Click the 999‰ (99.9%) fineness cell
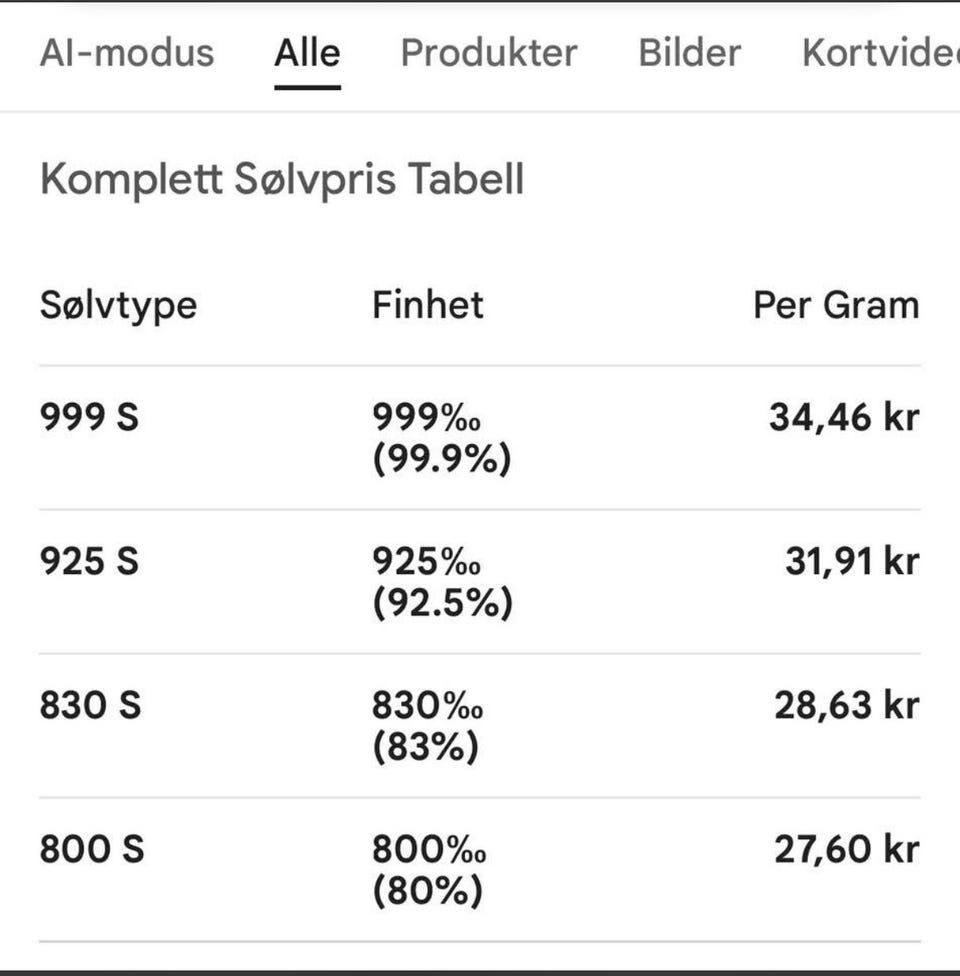960x976 pixels. [441, 437]
